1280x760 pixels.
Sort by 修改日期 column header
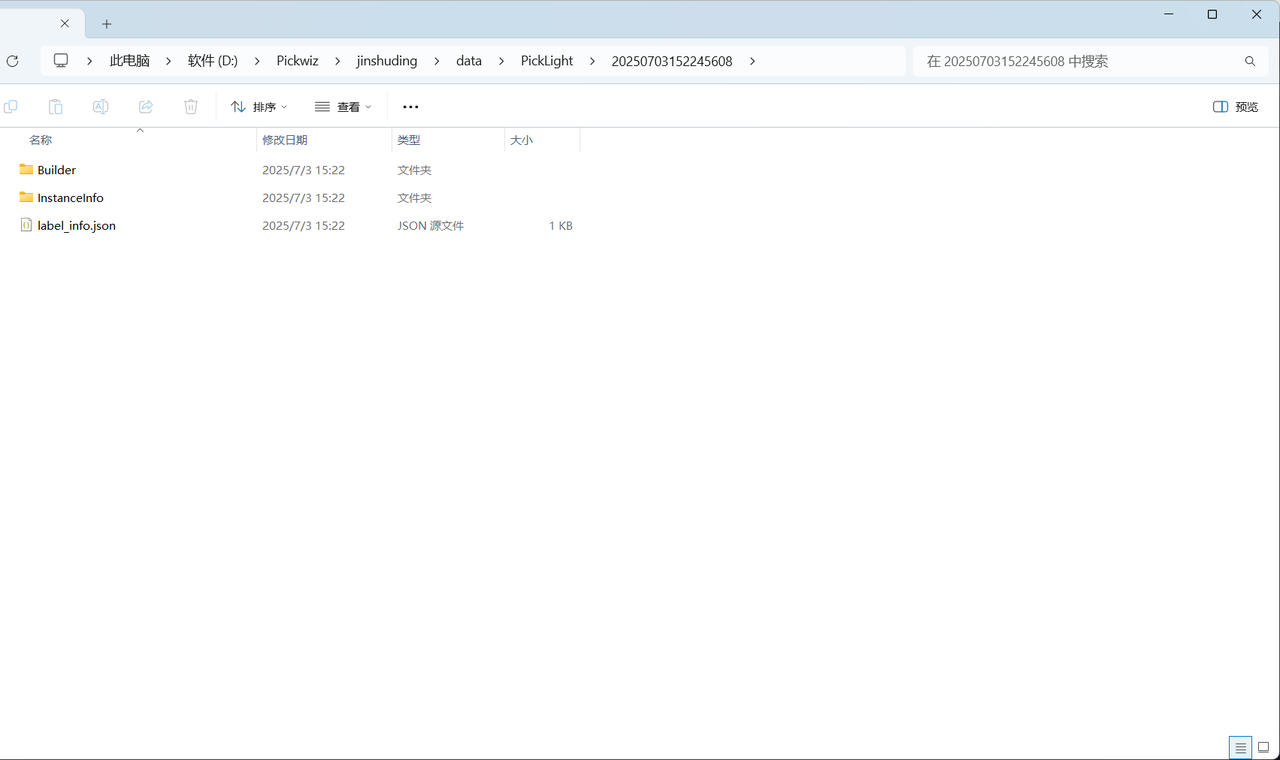pos(285,140)
